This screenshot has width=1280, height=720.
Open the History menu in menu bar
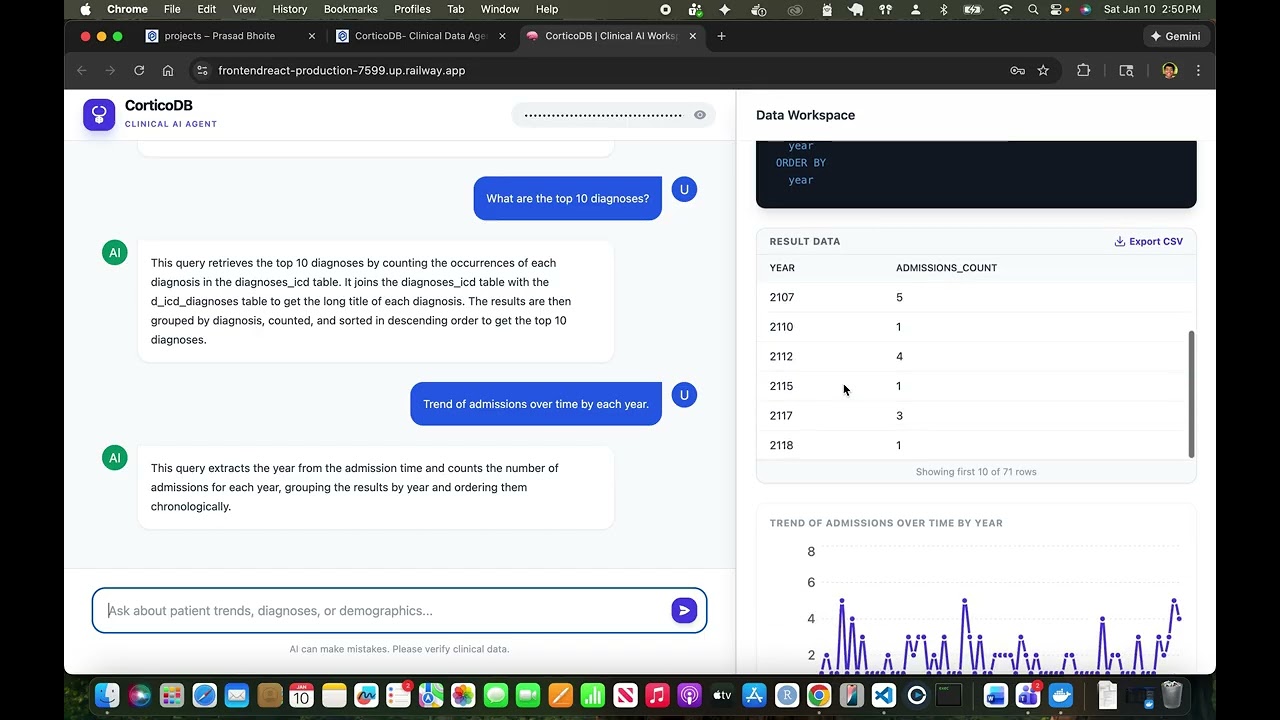click(x=290, y=9)
